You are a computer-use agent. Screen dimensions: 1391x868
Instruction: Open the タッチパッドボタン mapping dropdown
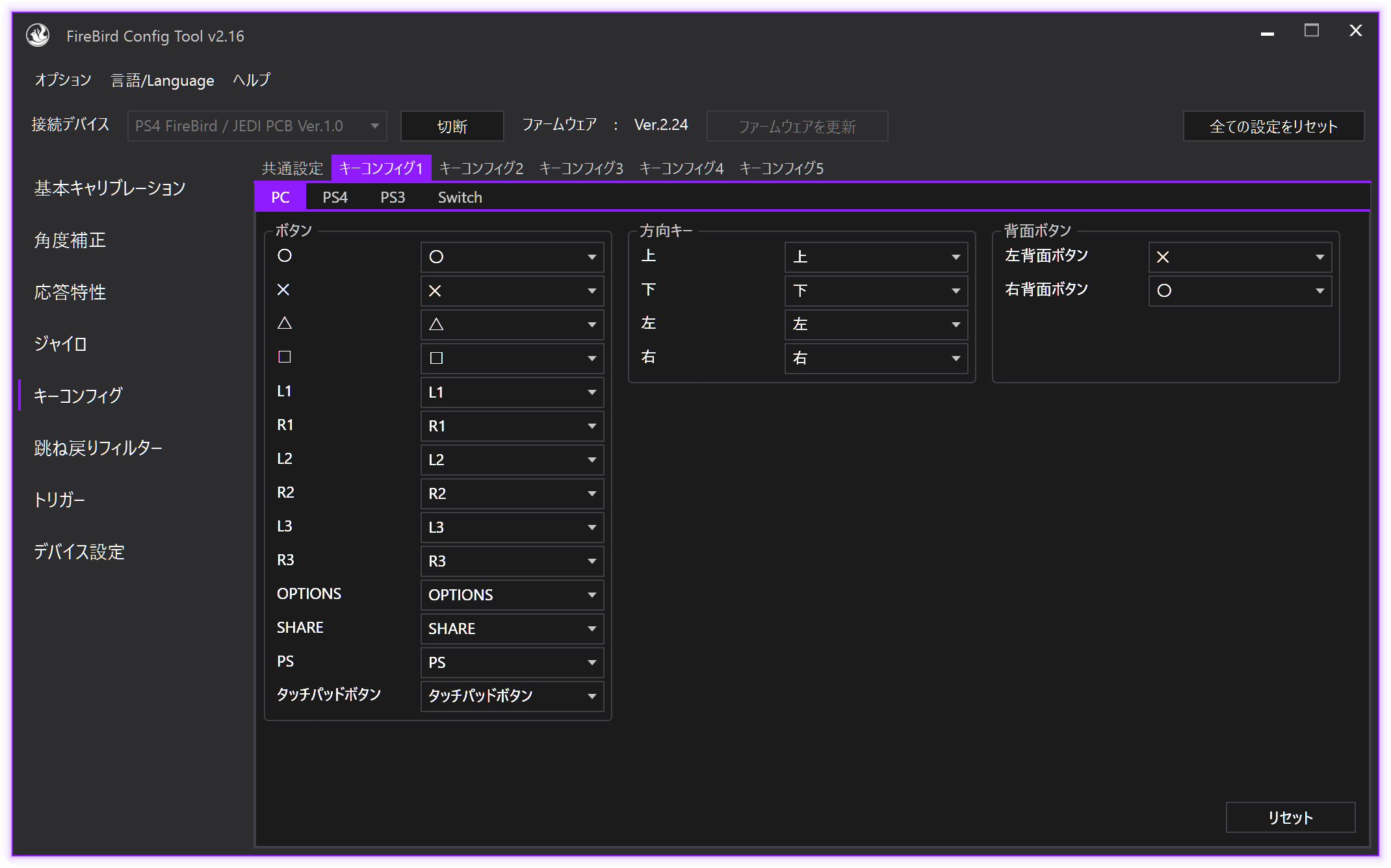[x=512, y=696]
